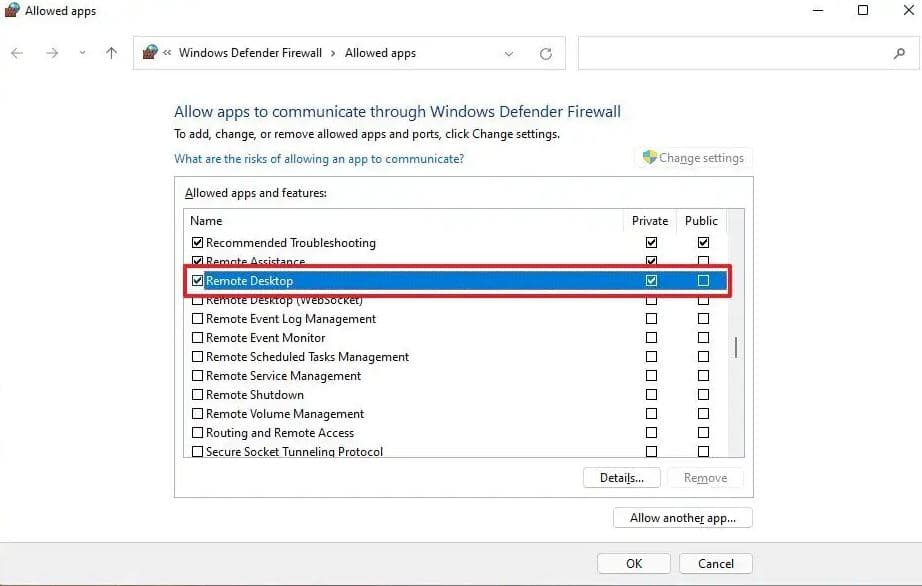Image resolution: width=922 pixels, height=586 pixels.
Task: Click the Forward navigation arrow
Action: (x=52, y=54)
